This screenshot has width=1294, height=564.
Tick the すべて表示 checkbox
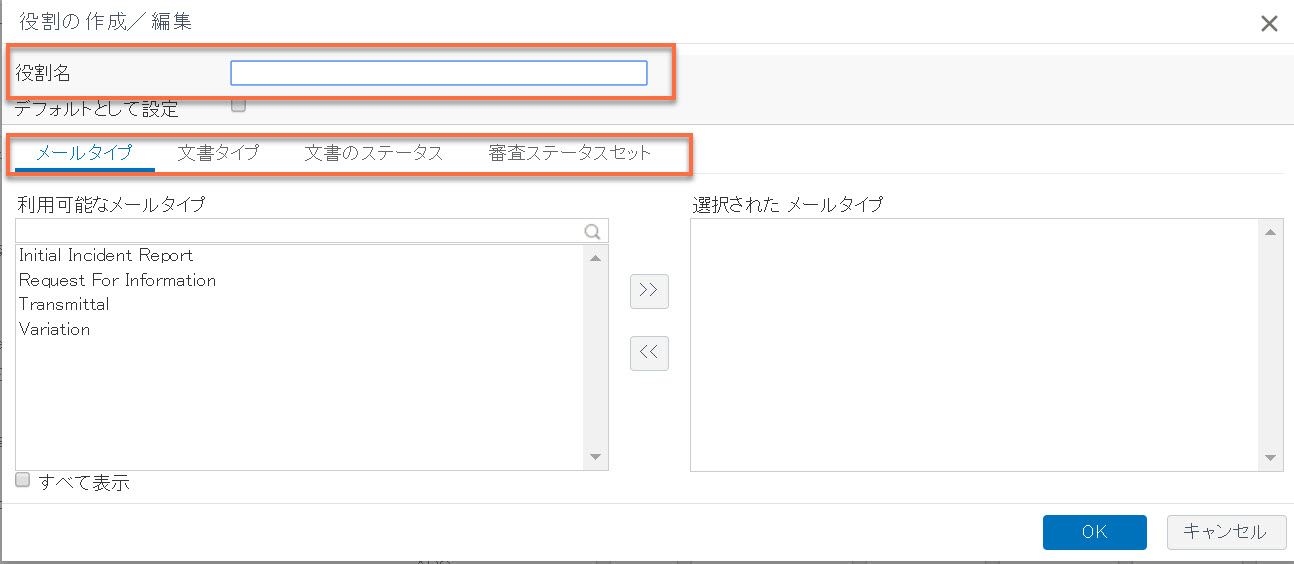tap(23, 480)
